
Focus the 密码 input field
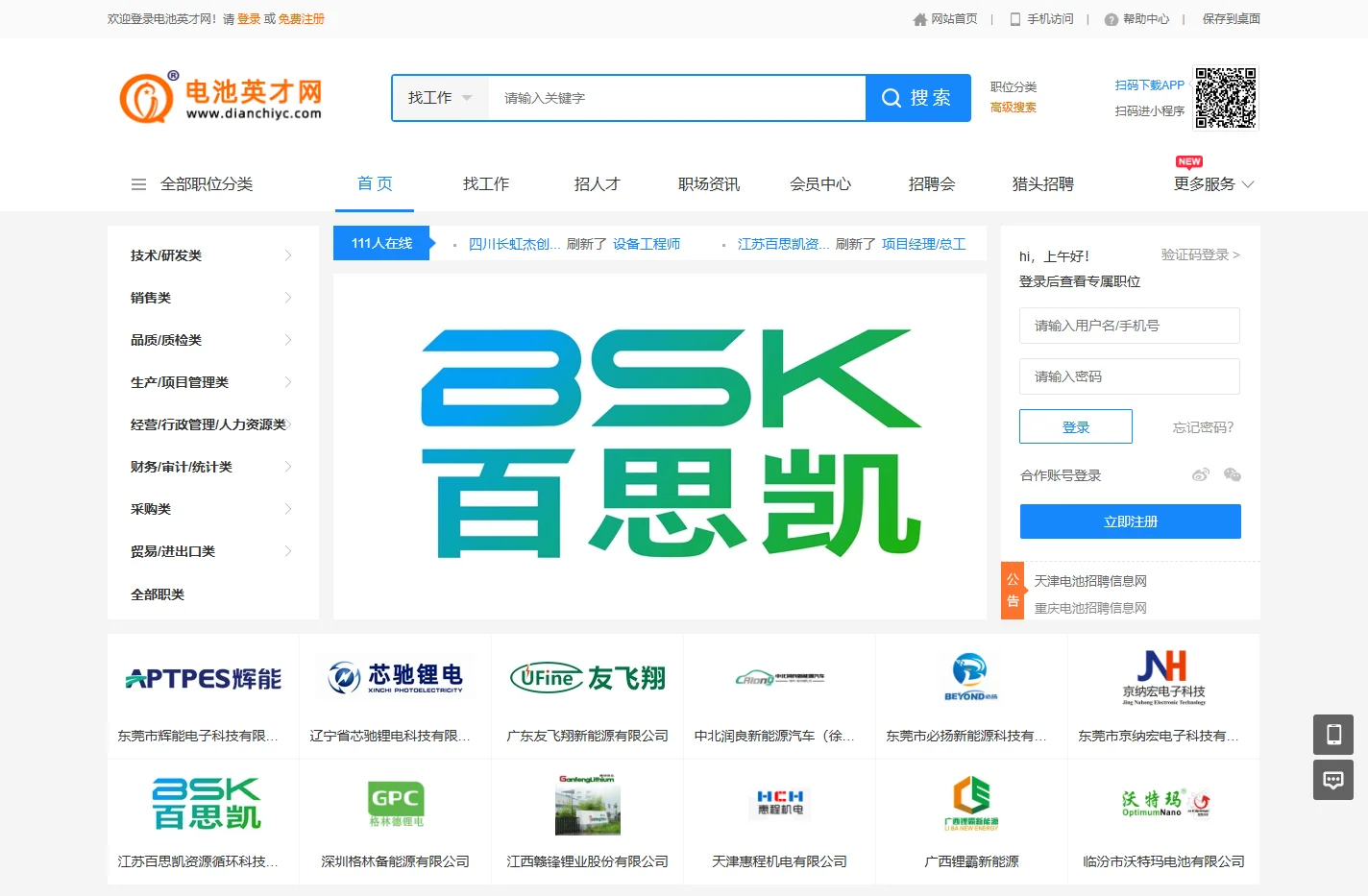click(1130, 376)
